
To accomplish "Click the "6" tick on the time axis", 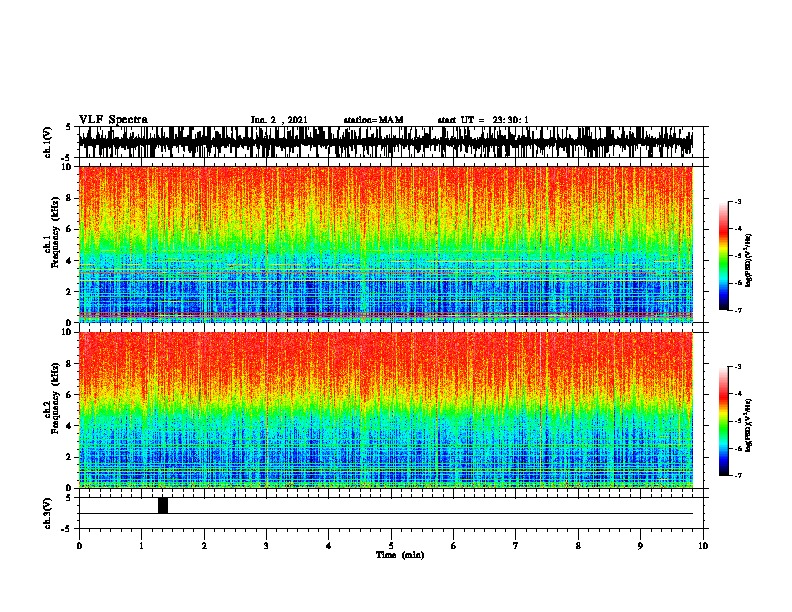I will (454, 546).
